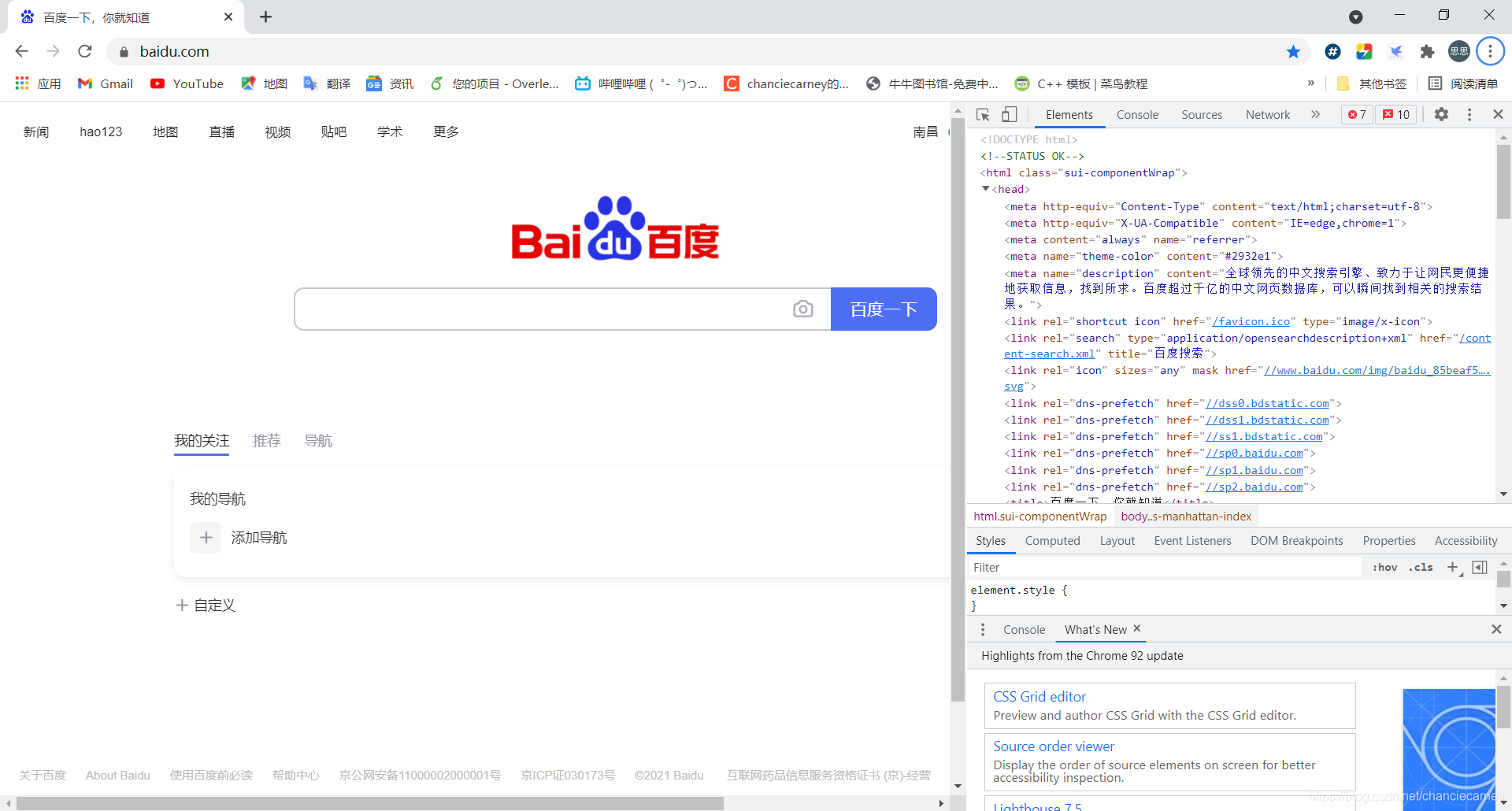Reload the Baidu page
The image size is (1512, 811).
(x=85, y=51)
